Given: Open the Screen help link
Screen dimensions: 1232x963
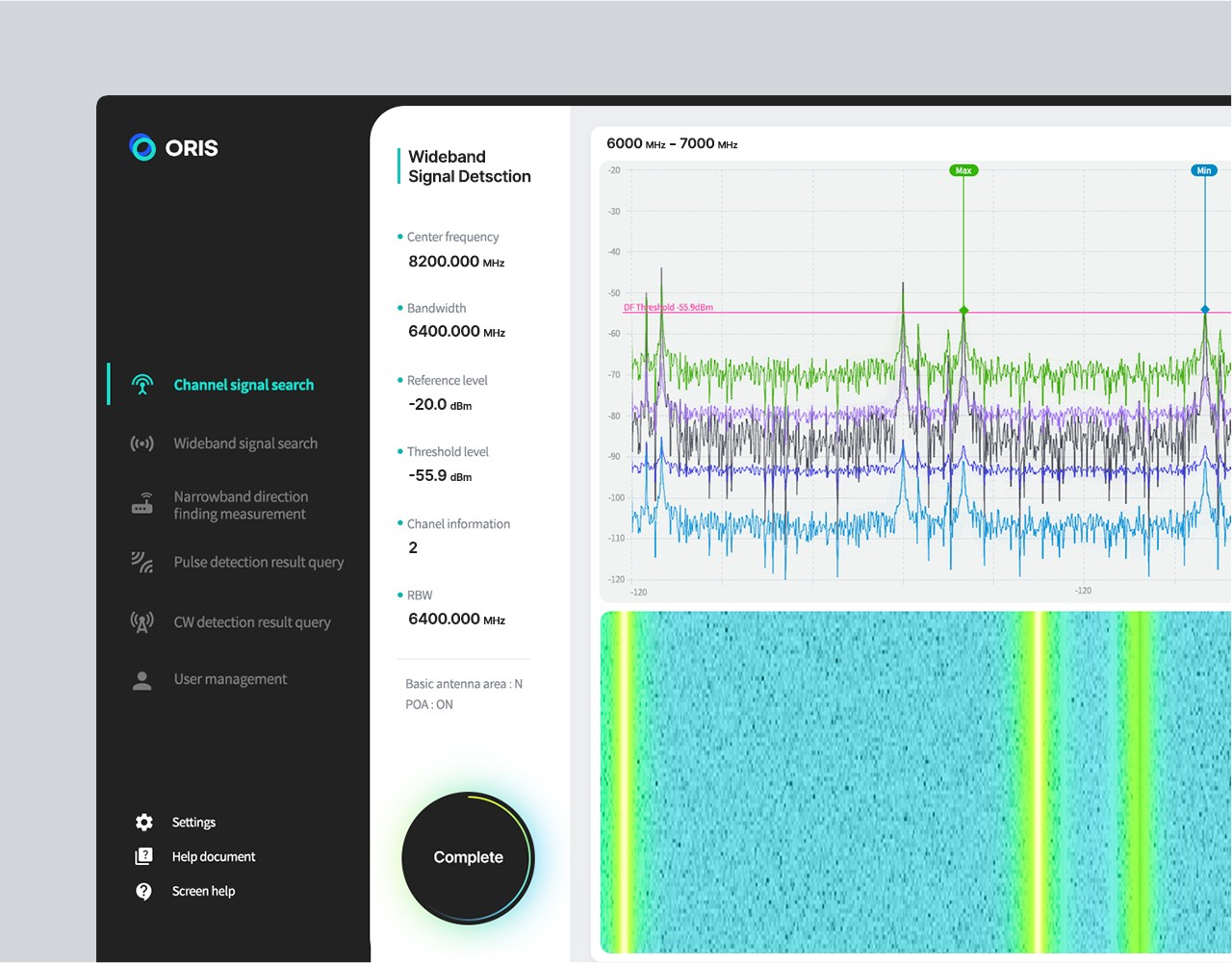Looking at the screenshot, I should (203, 891).
